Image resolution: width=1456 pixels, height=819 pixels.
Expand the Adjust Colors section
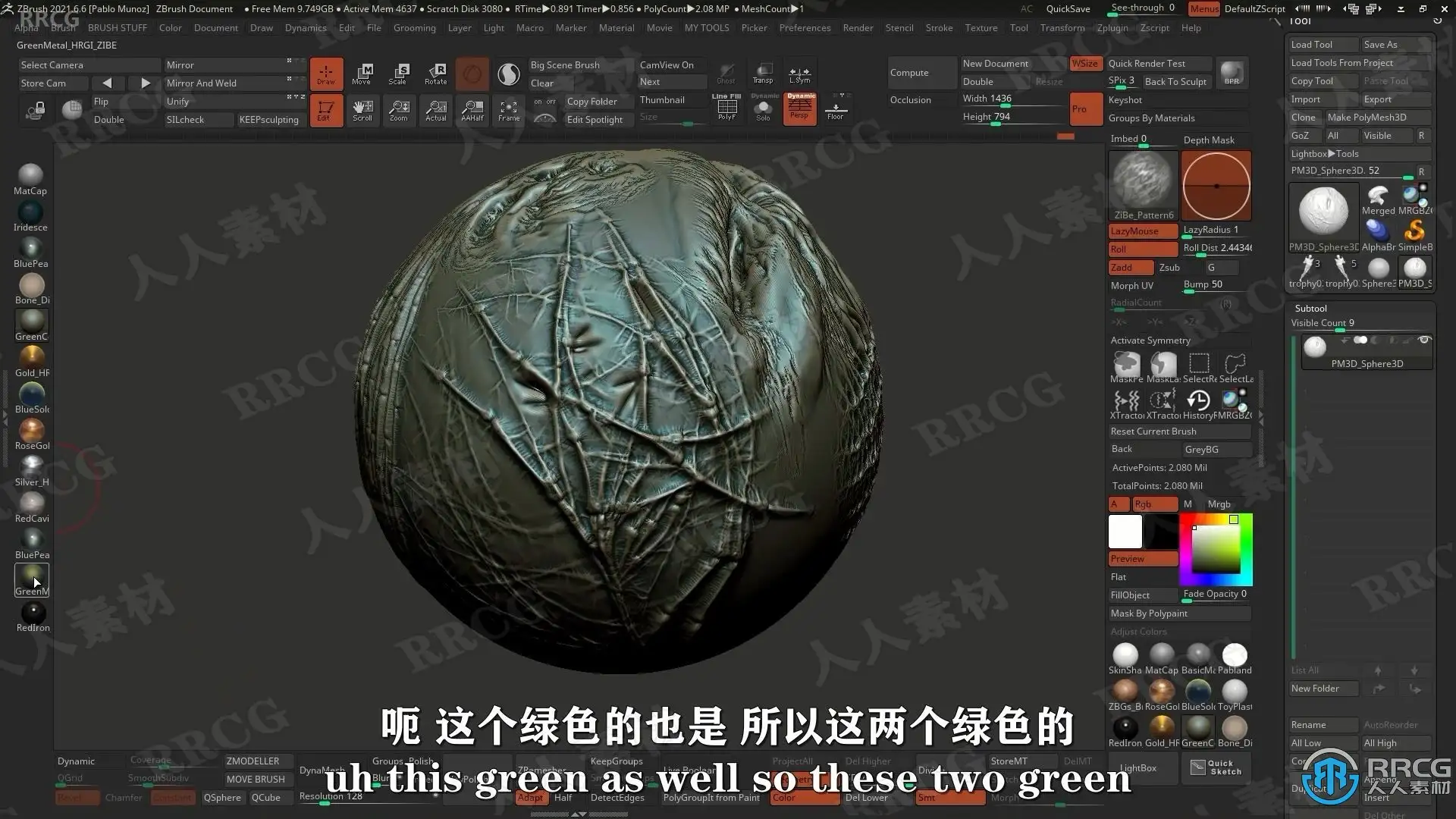[x=1139, y=632]
